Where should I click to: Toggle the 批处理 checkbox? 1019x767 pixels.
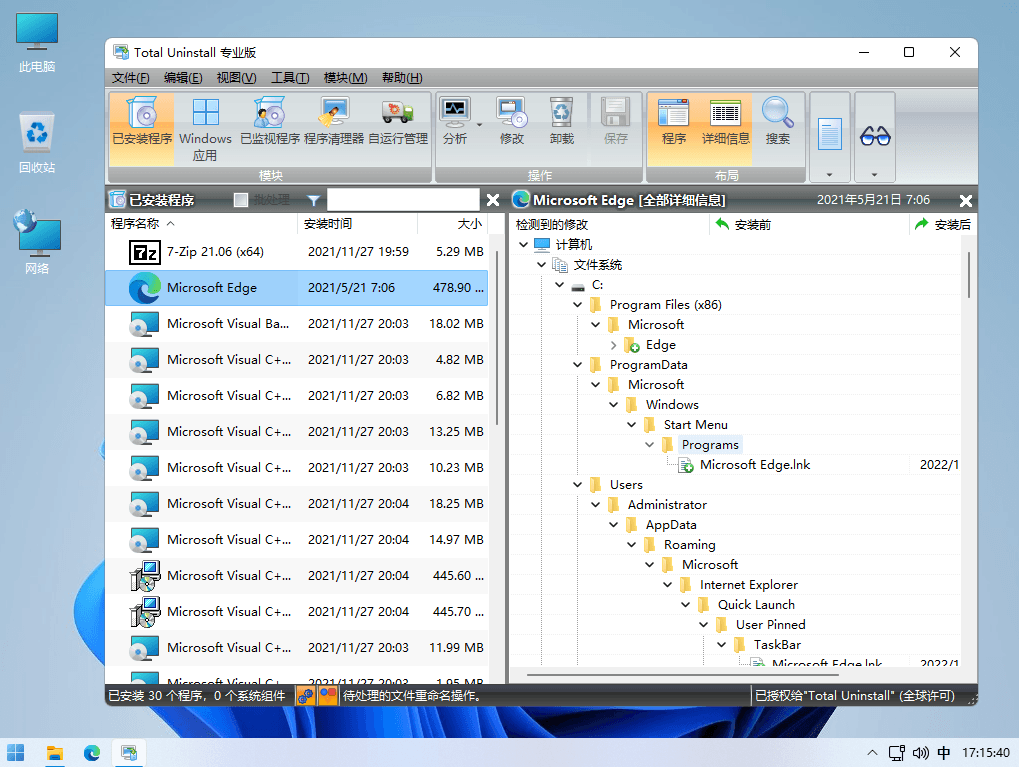[x=240, y=200]
